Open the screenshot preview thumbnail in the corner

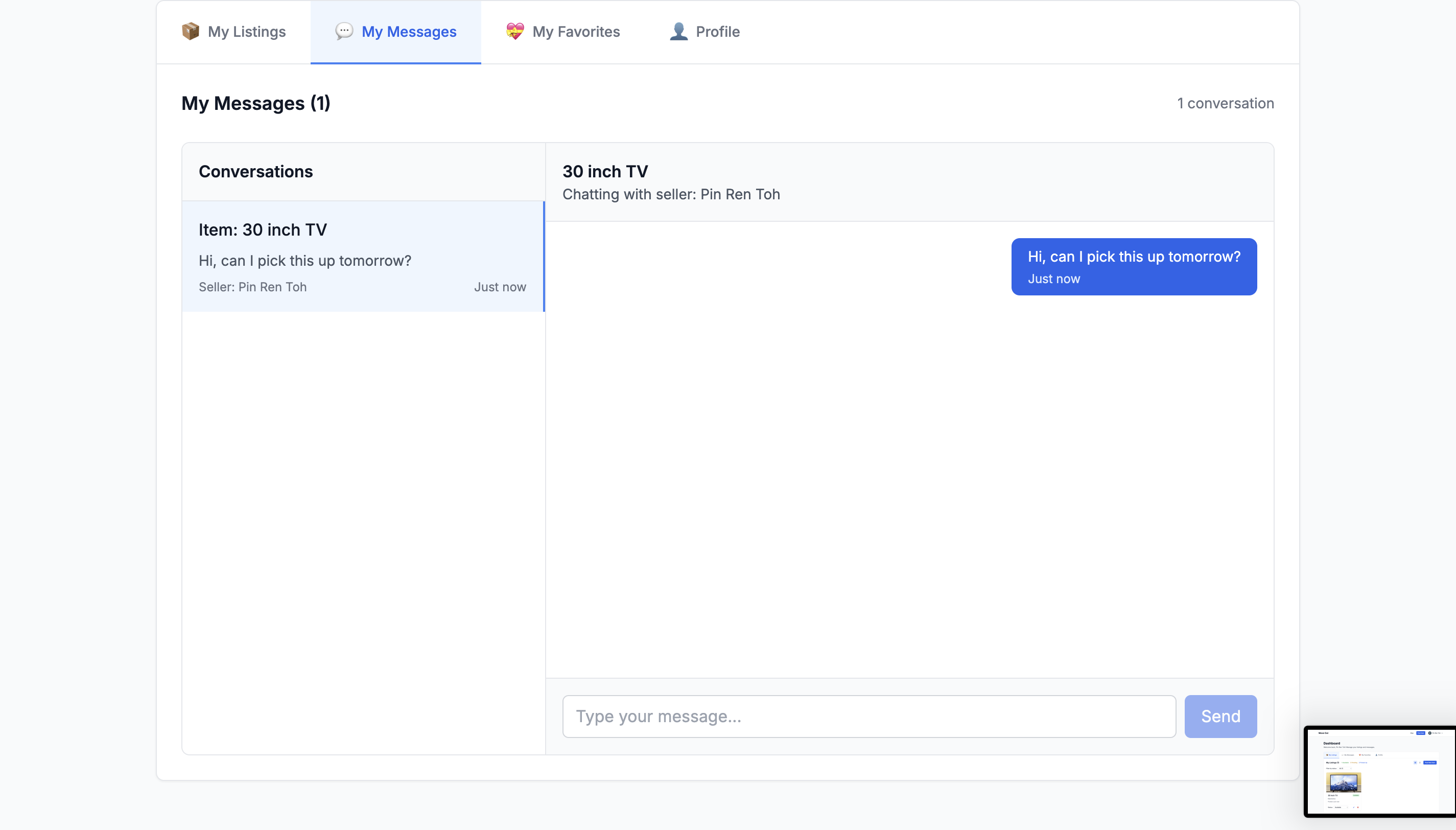coord(1380,771)
